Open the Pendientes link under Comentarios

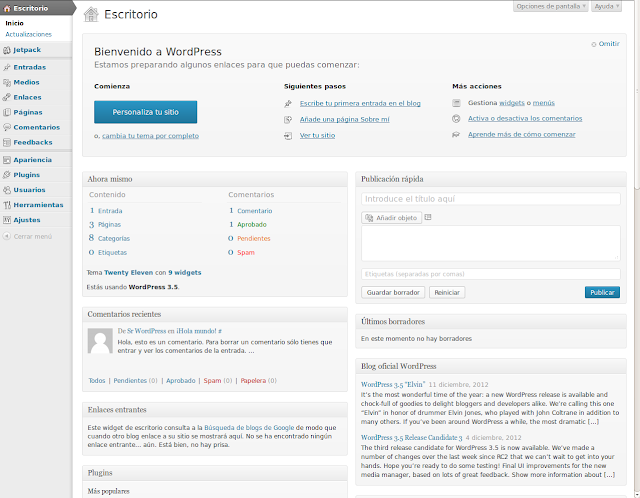click(x=253, y=238)
